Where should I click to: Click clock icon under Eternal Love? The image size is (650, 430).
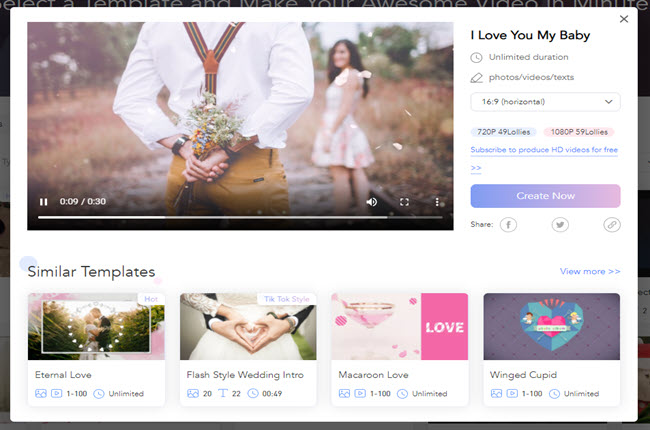[x=99, y=394]
